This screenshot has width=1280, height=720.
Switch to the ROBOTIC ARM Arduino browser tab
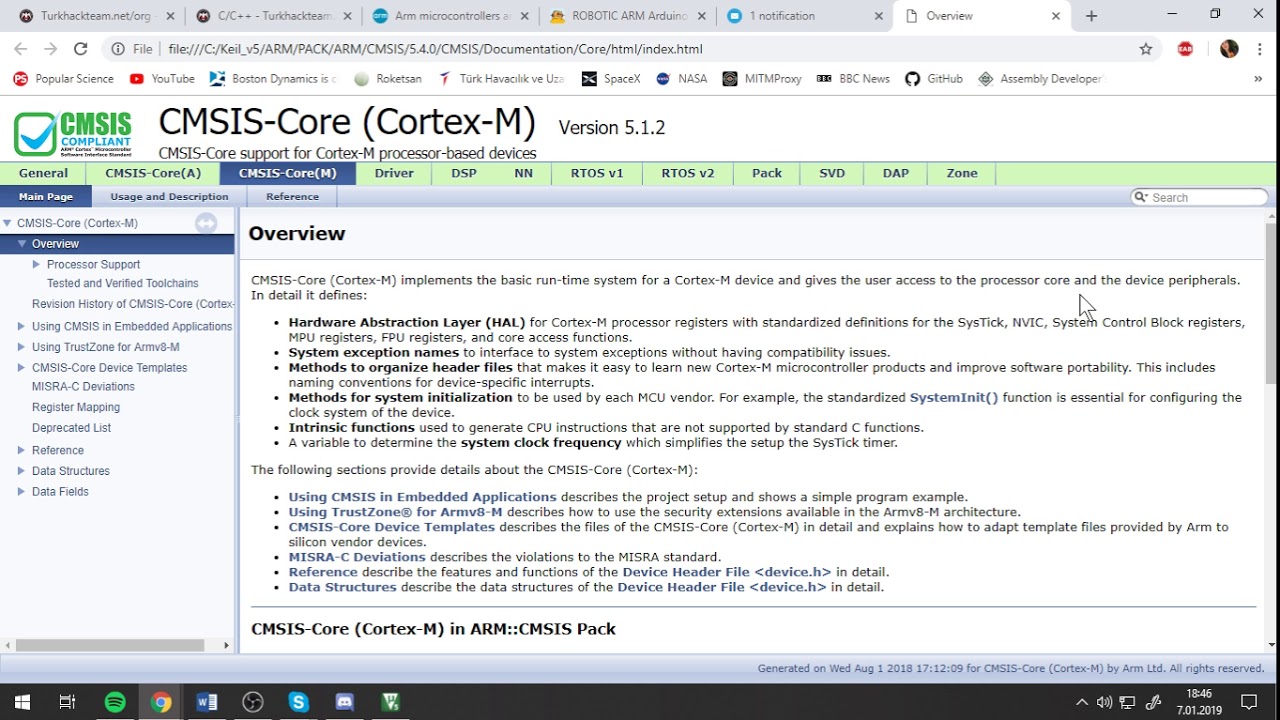pyautogui.click(x=629, y=16)
